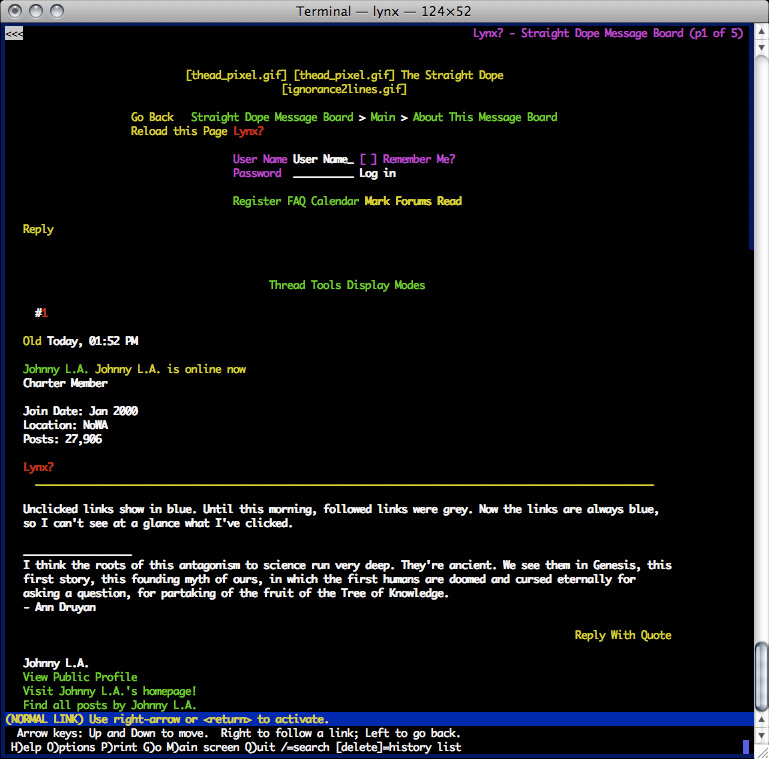769x759 pixels.
Task: Toggle the Remember Me checkbox
Action: click(368, 159)
